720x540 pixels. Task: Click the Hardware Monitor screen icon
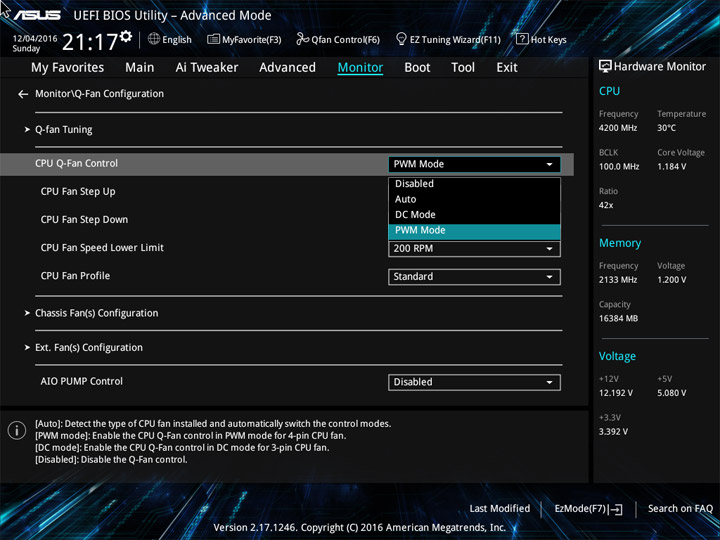[x=605, y=67]
